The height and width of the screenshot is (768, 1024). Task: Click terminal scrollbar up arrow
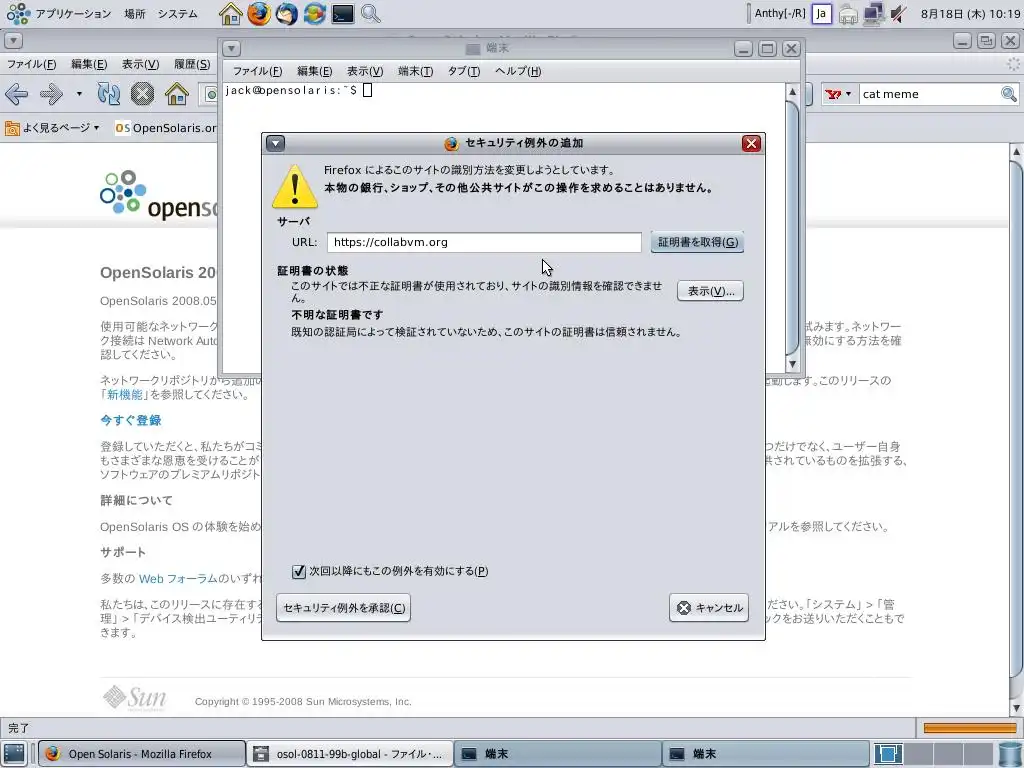tap(792, 92)
